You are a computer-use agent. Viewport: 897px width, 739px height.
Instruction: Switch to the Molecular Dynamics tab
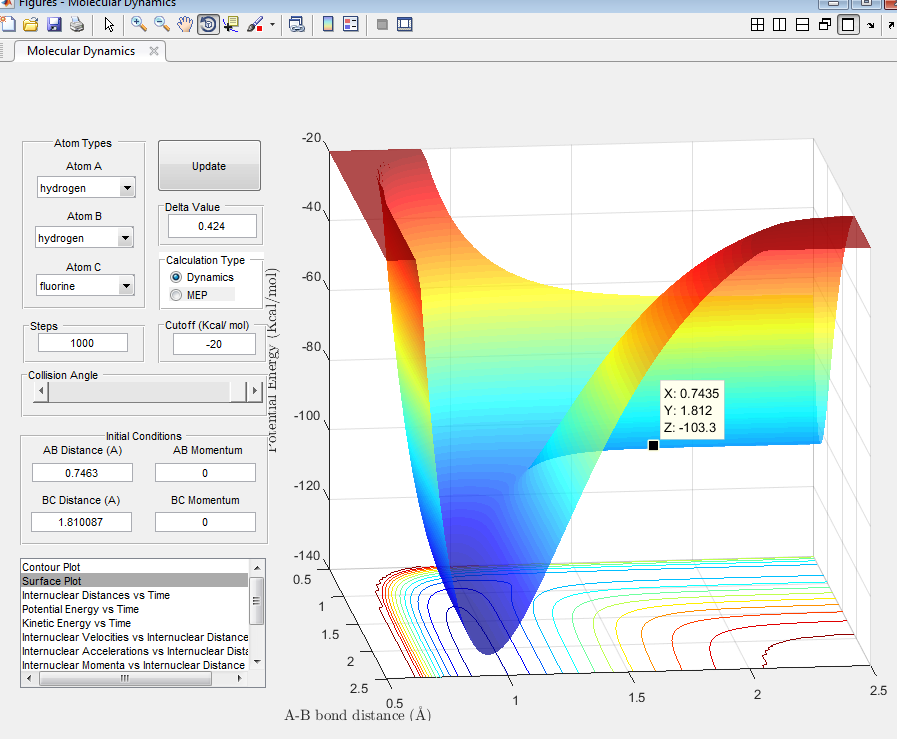(81, 51)
